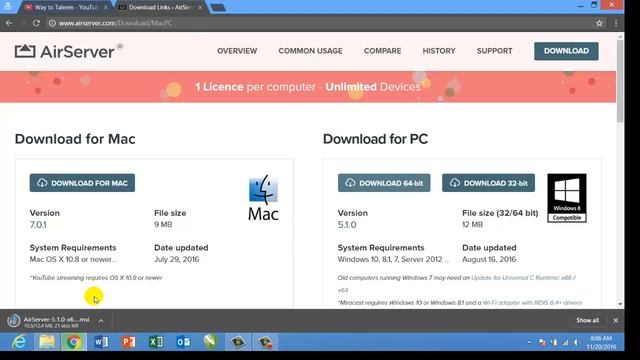The height and width of the screenshot is (360, 640).
Task: Click DOWNLOAD 64-bit button
Action: (384, 183)
